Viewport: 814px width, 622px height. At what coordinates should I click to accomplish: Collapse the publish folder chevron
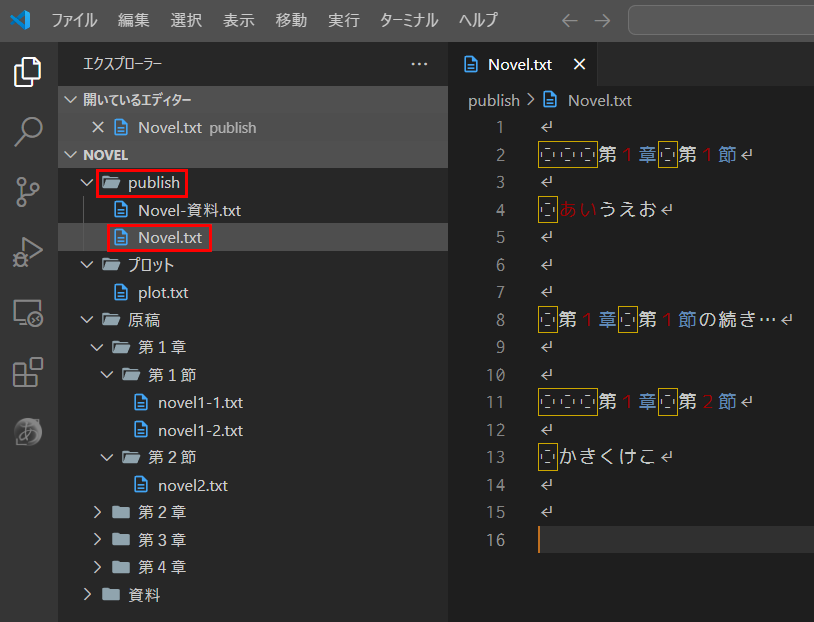coord(87,182)
